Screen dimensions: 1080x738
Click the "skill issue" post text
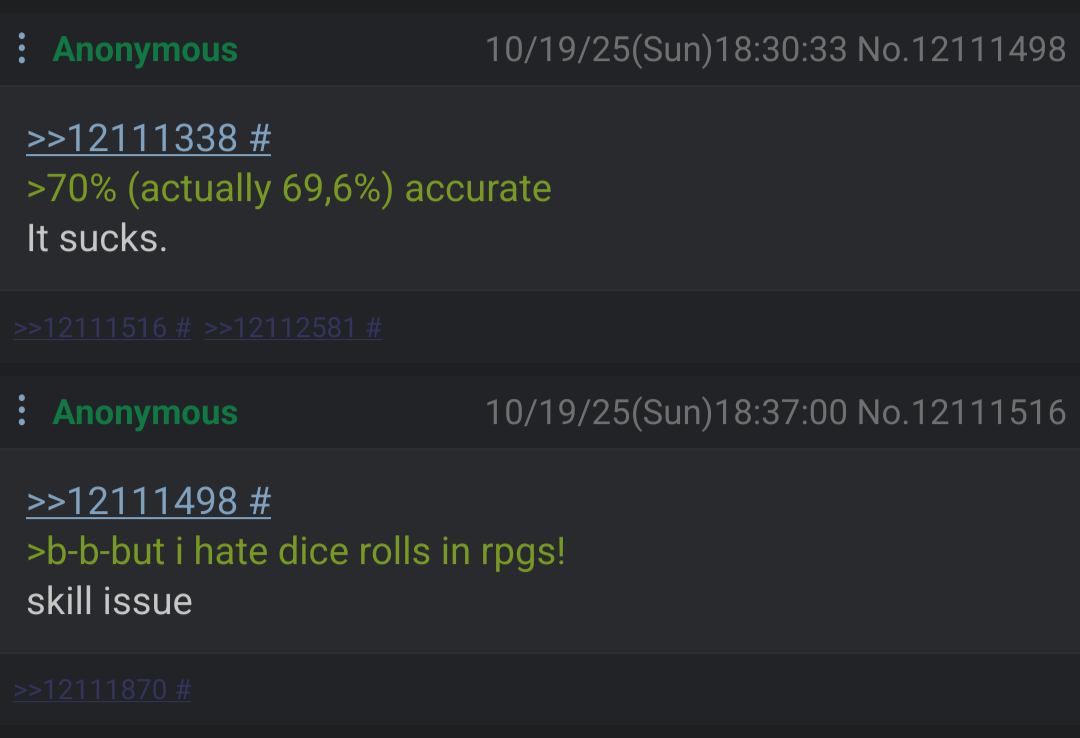(x=110, y=601)
